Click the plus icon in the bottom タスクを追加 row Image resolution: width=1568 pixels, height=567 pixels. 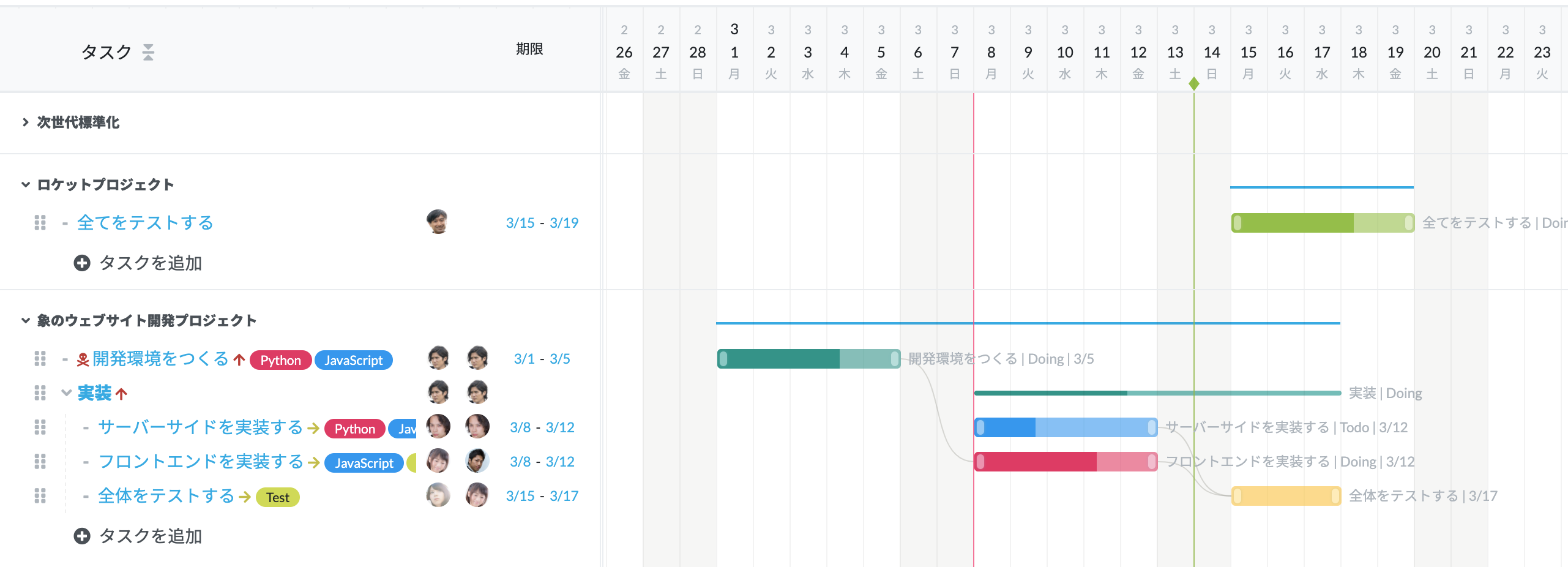82,536
